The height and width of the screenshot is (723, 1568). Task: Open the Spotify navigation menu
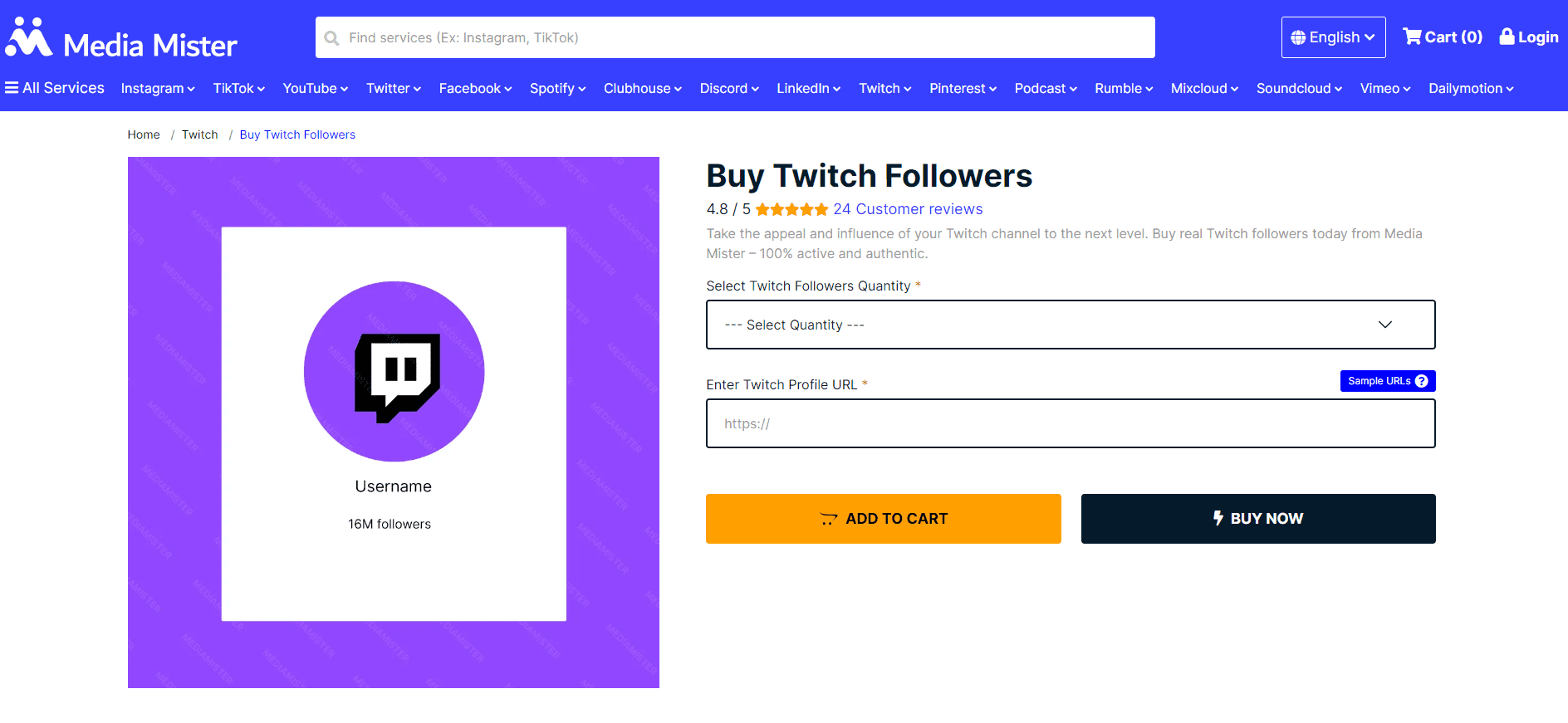557,89
